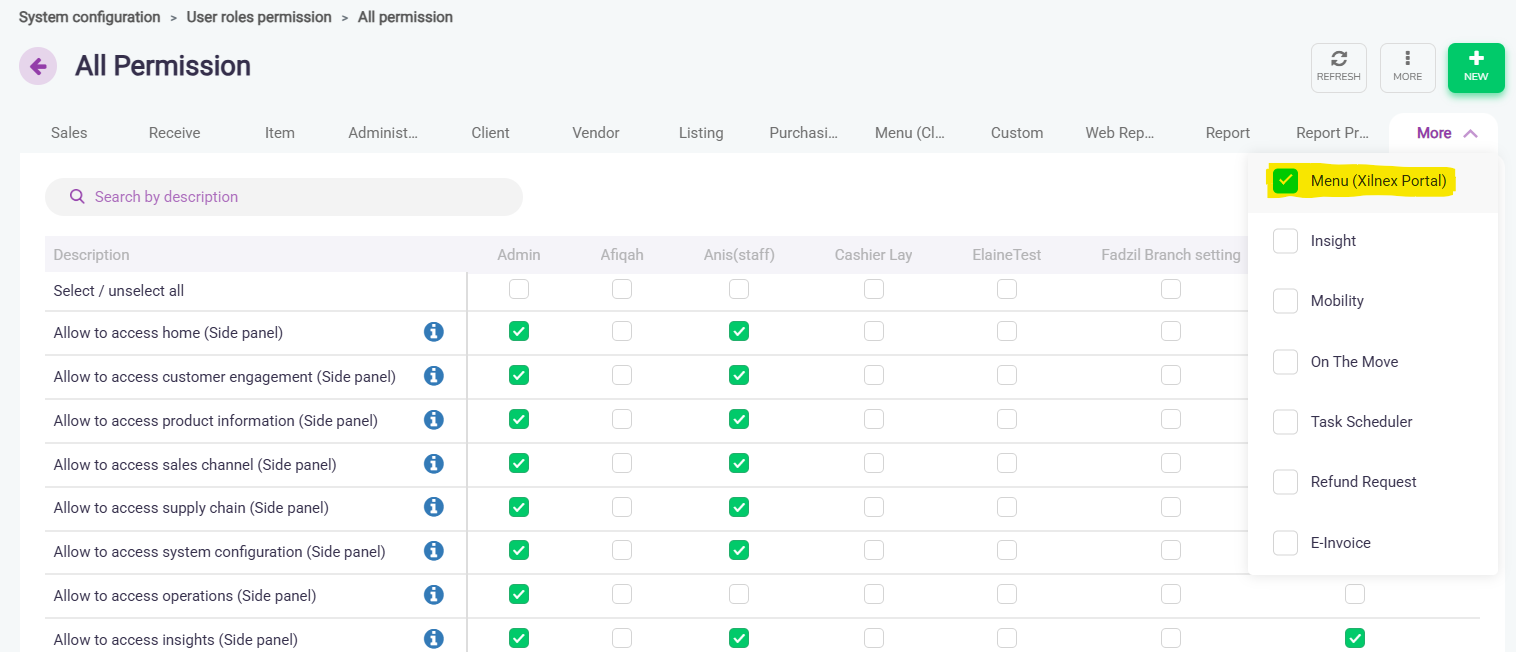
Task: Switch to the Sales tab
Action: click(69, 133)
